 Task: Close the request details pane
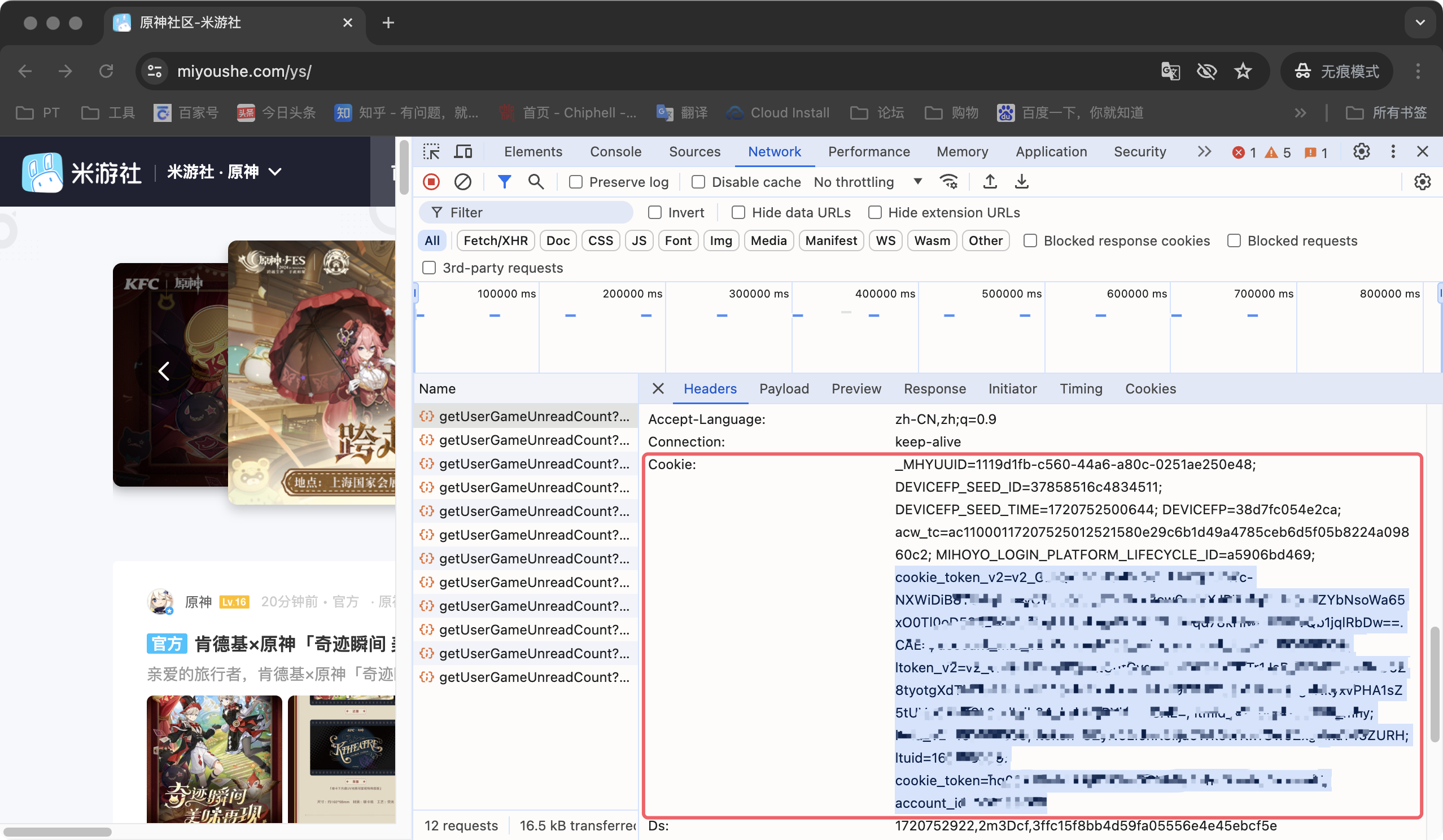click(x=658, y=389)
